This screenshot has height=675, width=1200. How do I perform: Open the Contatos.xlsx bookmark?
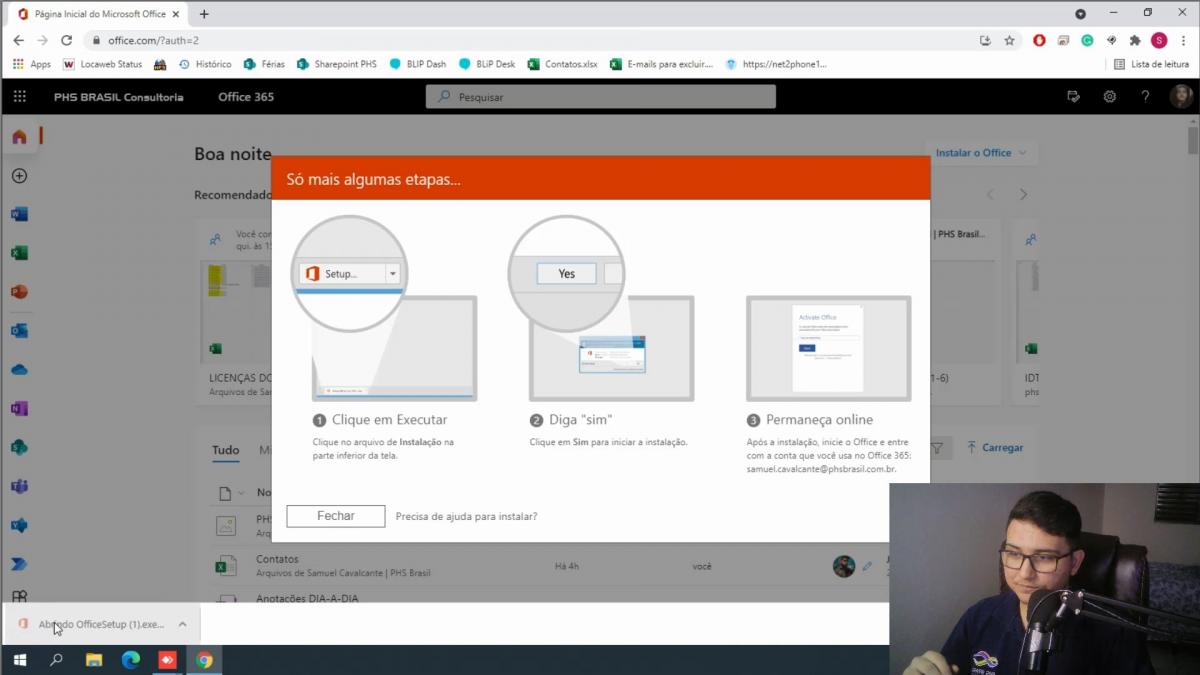[x=562, y=64]
